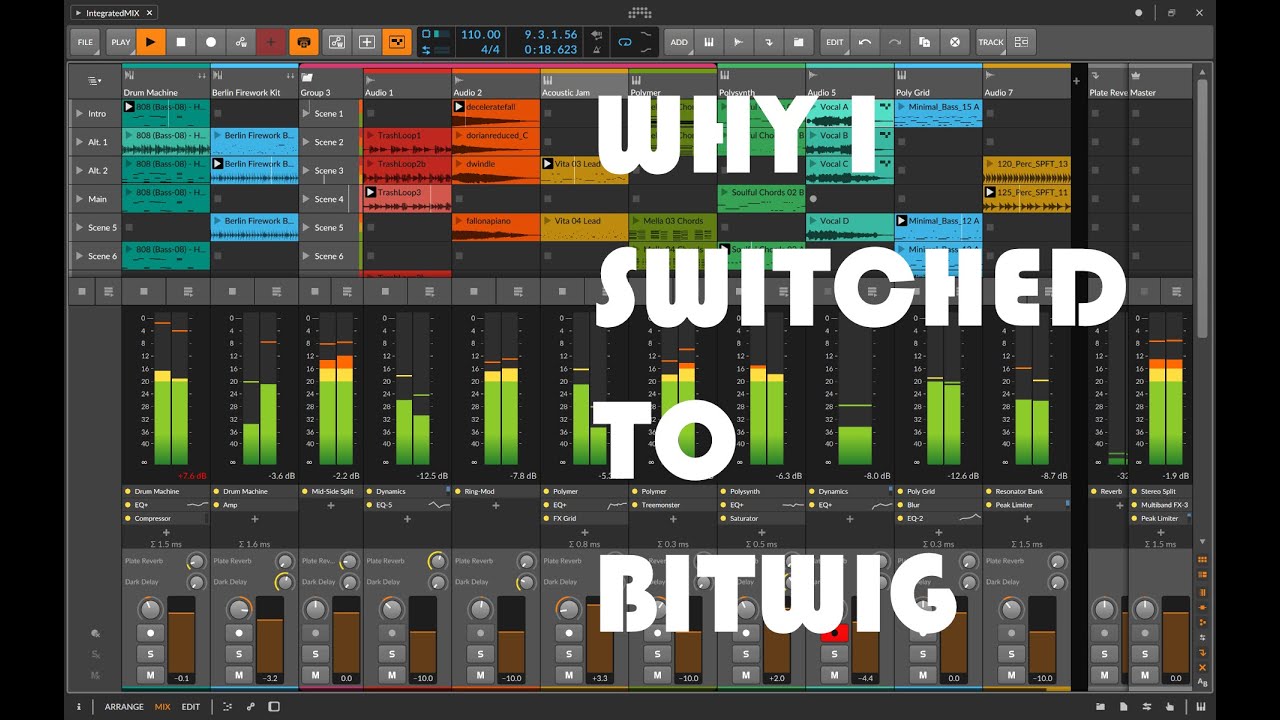1280x720 pixels.
Task: Click Berlin Firework Kit Dark Delay send knob
Action: coord(285,581)
